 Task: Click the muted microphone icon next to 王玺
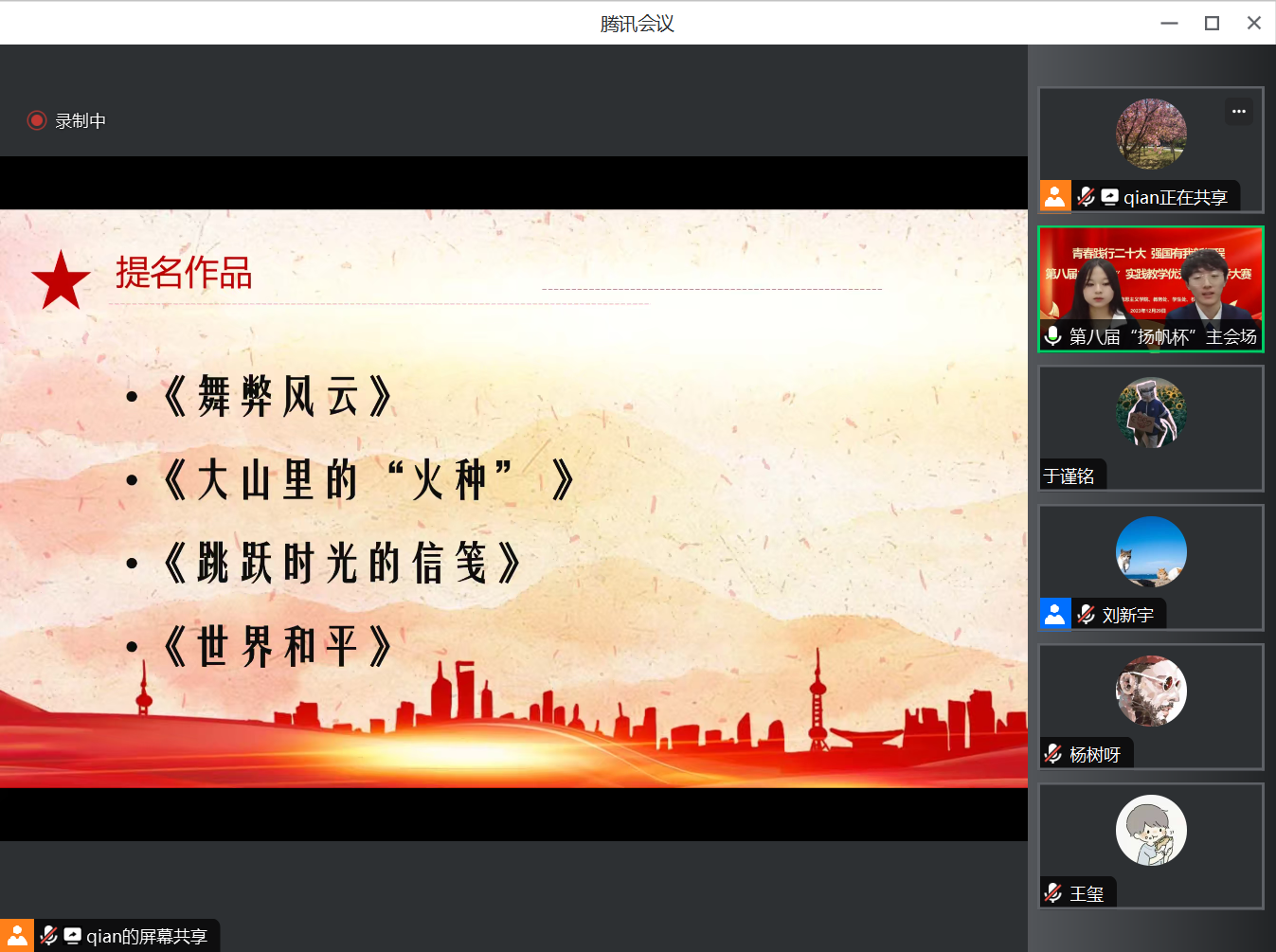pyautogui.click(x=1052, y=891)
